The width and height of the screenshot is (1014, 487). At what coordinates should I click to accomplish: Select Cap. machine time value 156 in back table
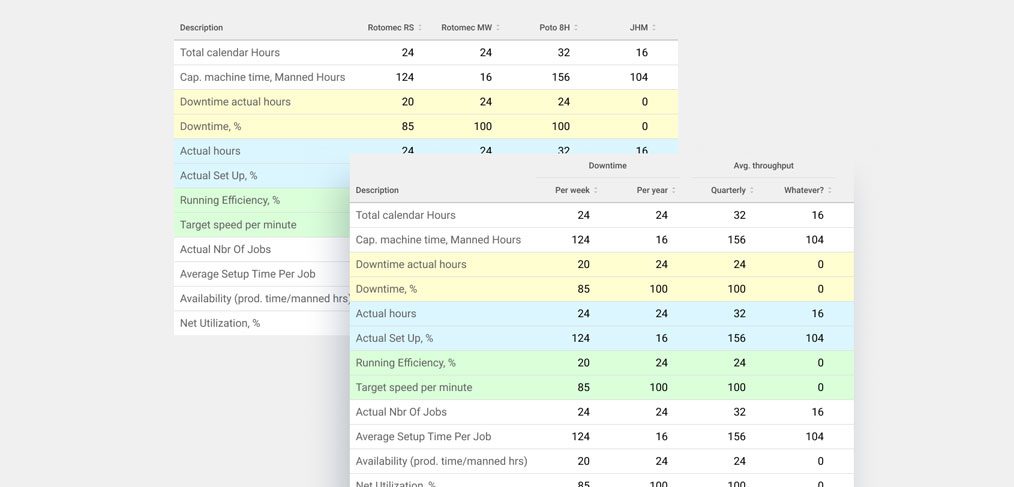(561, 77)
